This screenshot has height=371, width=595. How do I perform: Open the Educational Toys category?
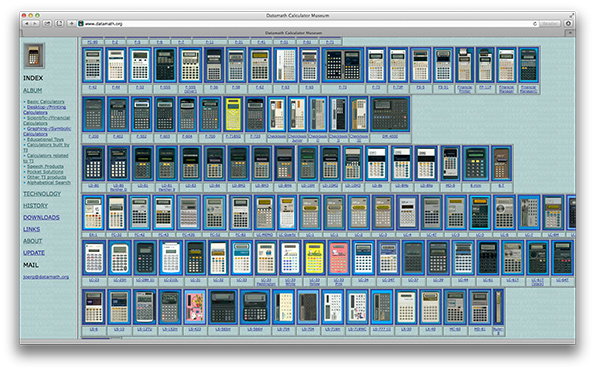[x=45, y=139]
